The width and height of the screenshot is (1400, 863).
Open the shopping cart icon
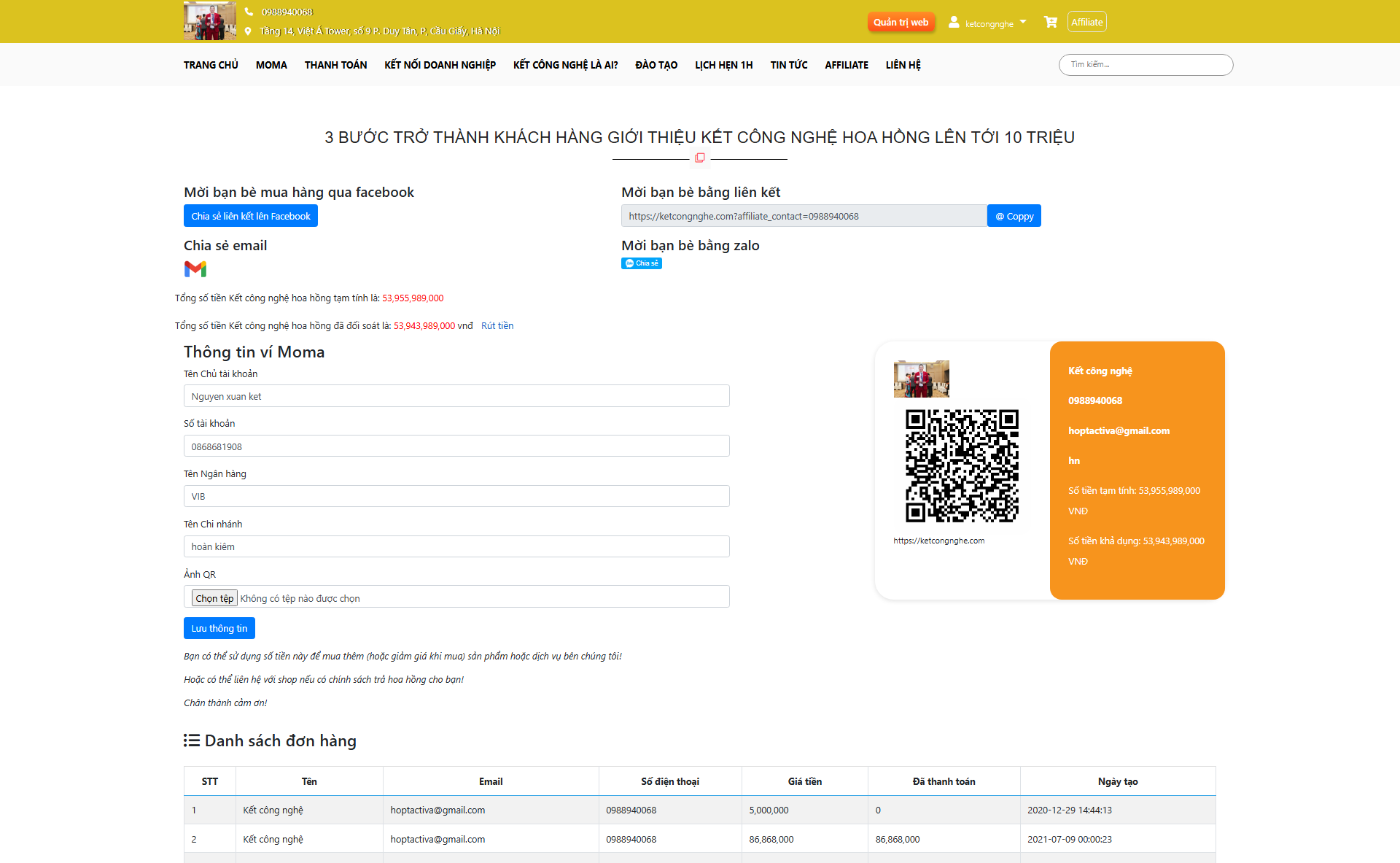(x=1050, y=22)
